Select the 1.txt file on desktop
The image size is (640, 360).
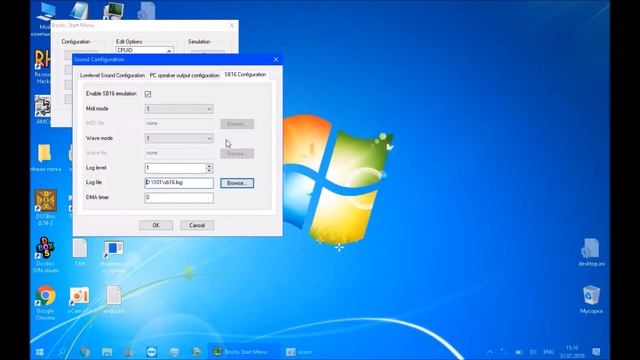[80, 253]
